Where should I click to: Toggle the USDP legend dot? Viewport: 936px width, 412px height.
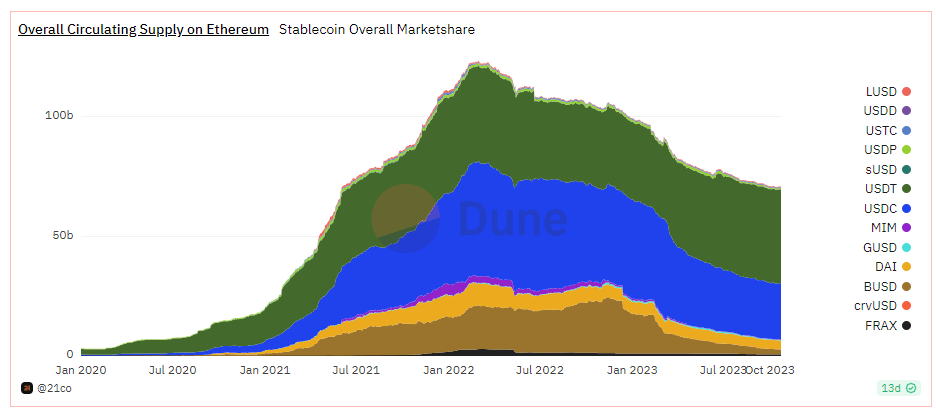coord(906,150)
